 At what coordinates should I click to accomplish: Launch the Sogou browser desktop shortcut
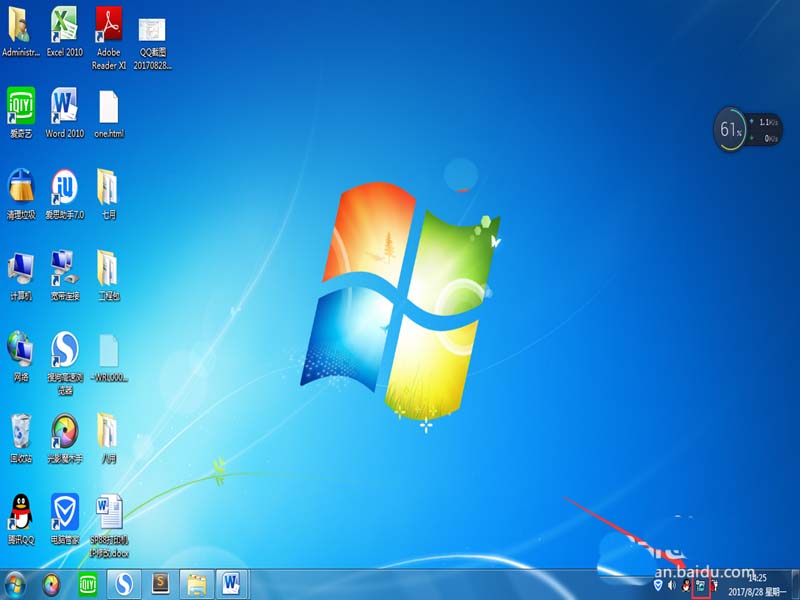(65, 363)
